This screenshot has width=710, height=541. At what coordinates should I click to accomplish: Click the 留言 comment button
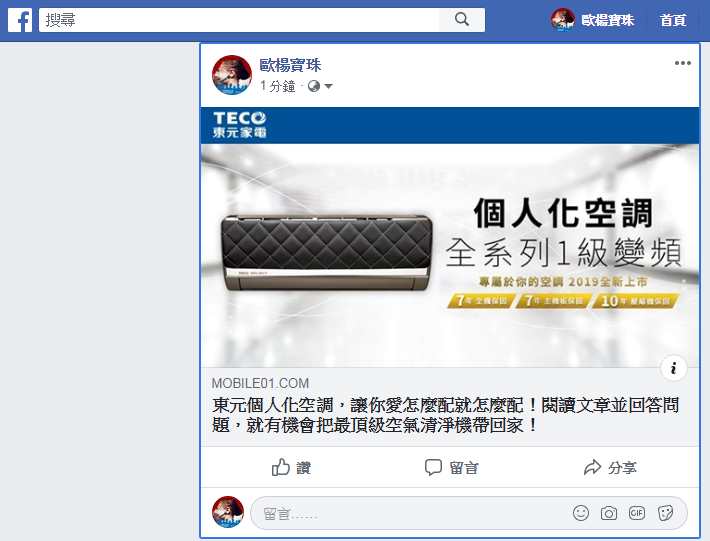click(451, 467)
